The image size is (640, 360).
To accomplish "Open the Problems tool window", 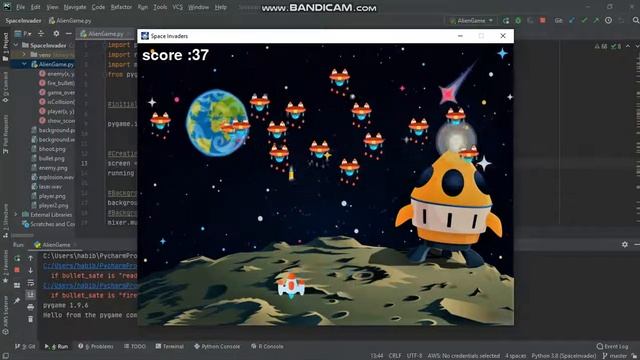I will (x=96, y=346).
